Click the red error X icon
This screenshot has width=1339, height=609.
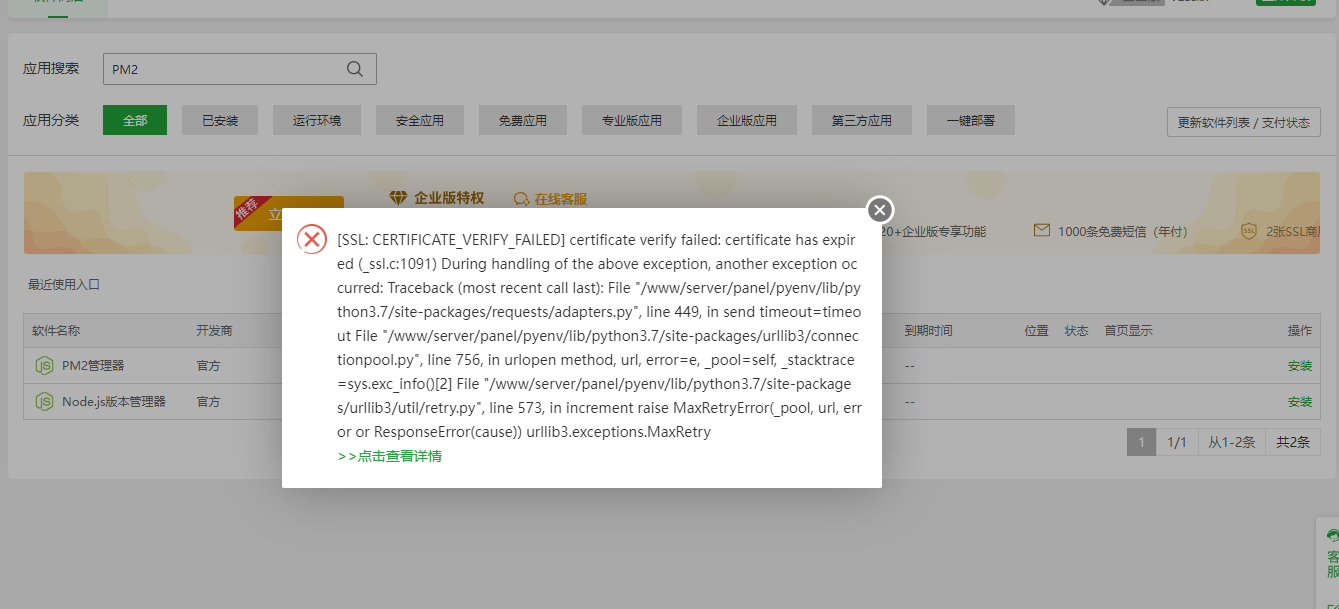pos(313,240)
